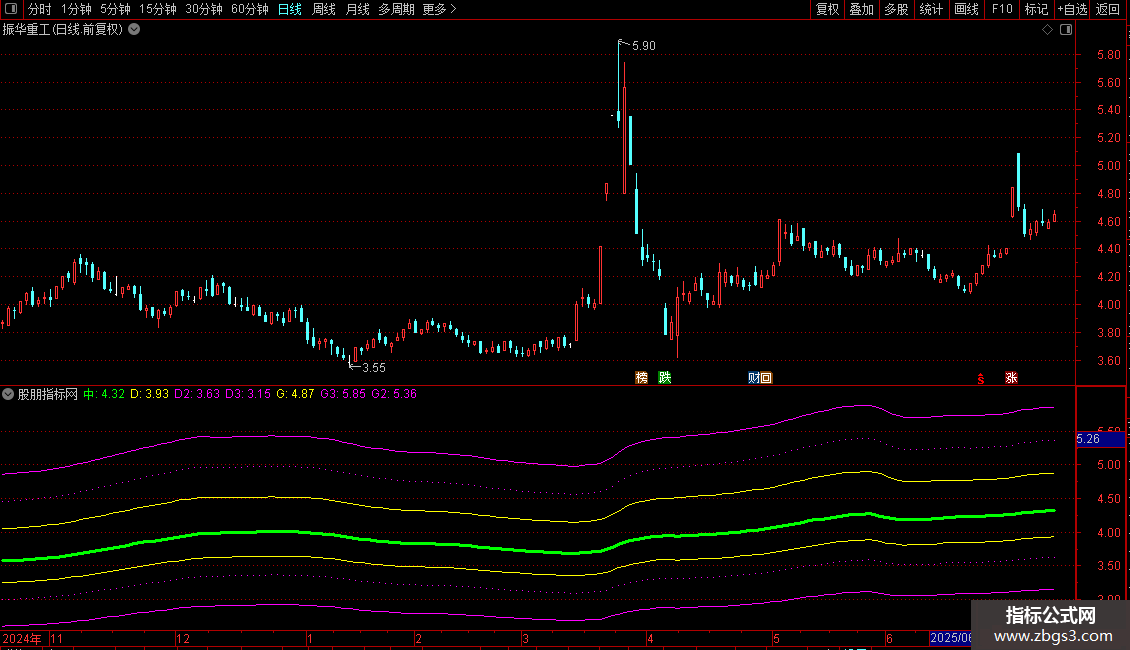
Task: Select the 日线 daily period tab
Action: click(290, 9)
